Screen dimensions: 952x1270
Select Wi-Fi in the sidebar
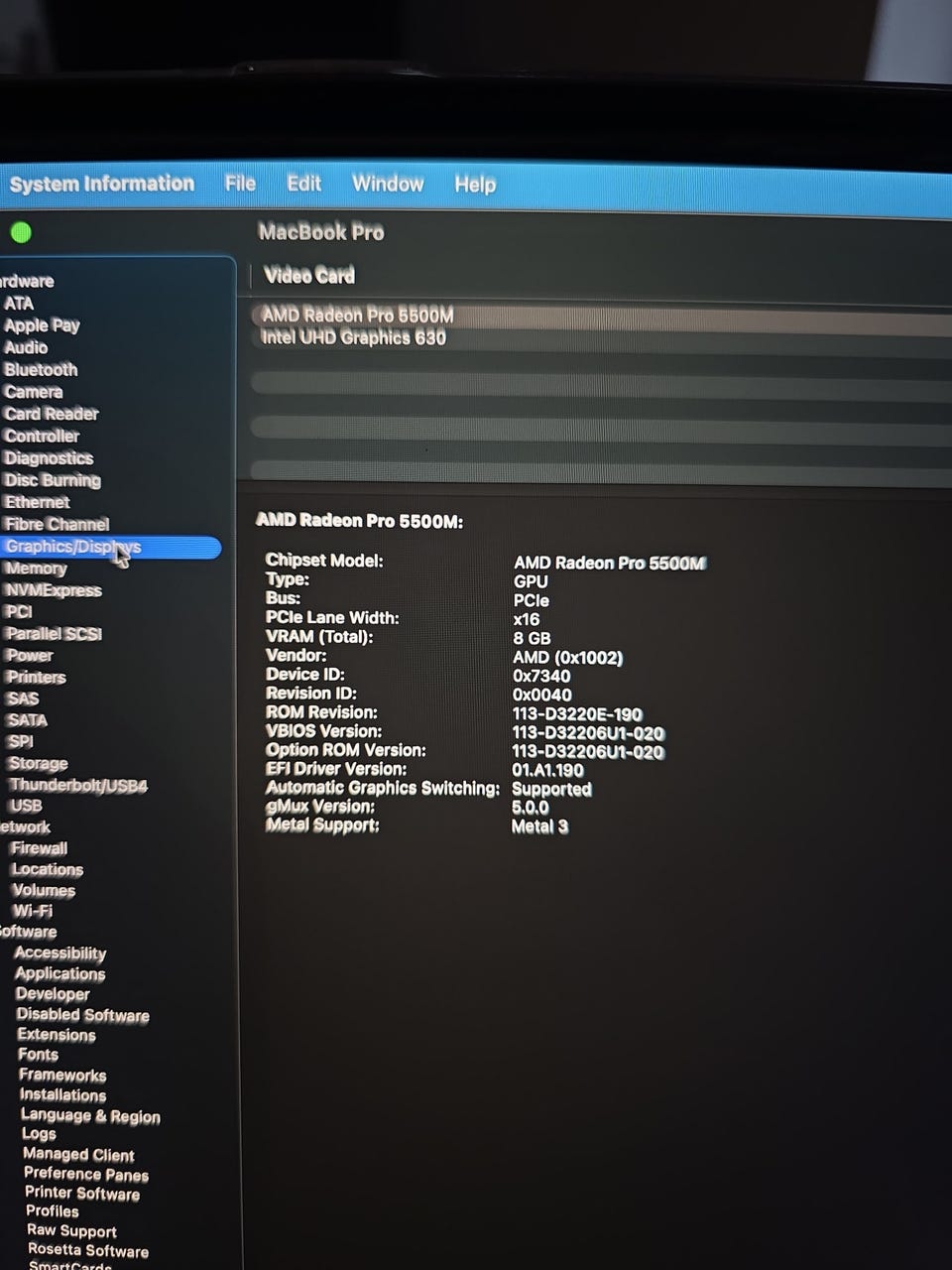pyautogui.click(x=33, y=911)
